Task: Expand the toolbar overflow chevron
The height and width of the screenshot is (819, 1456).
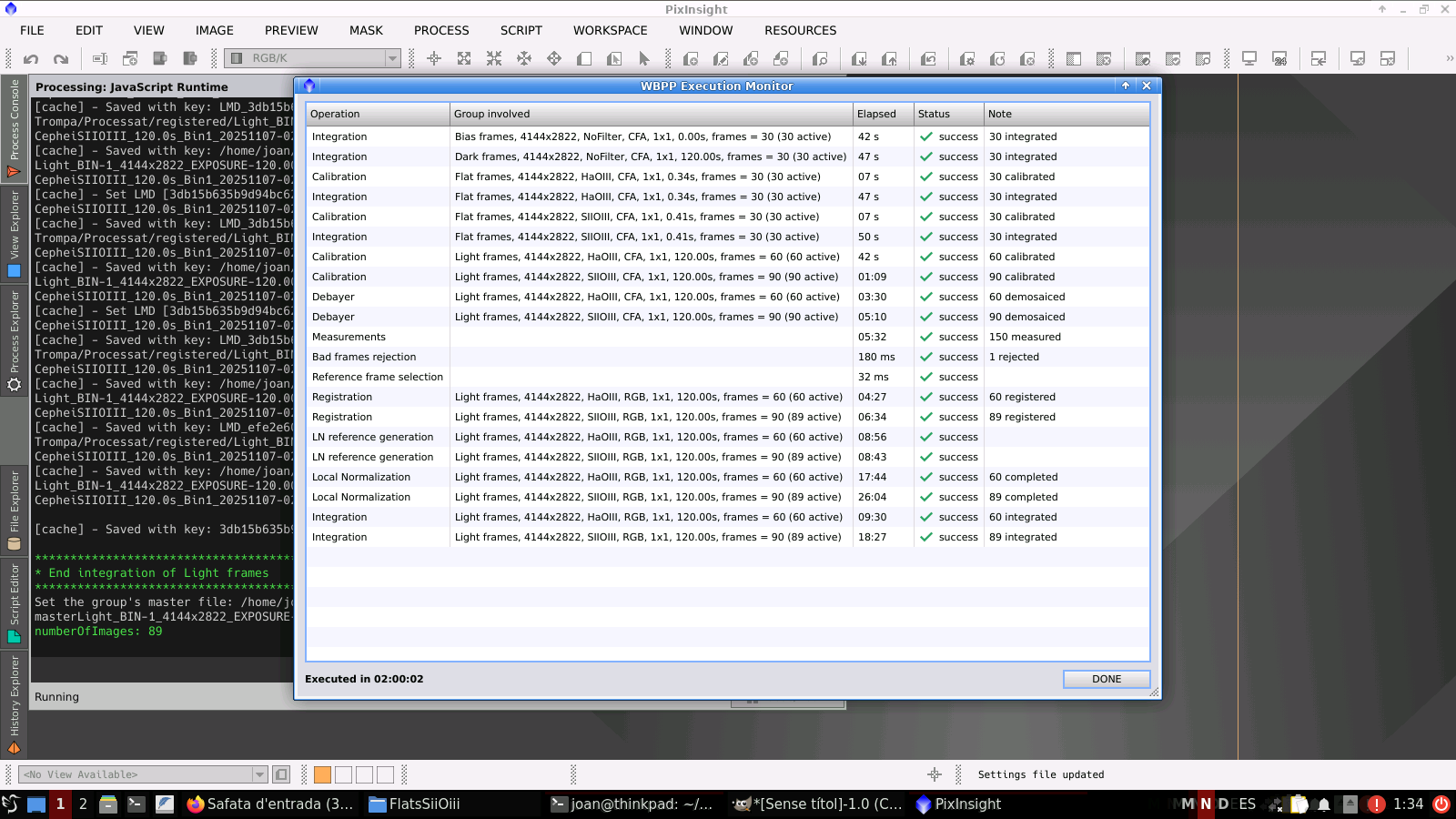Action: [1449, 58]
